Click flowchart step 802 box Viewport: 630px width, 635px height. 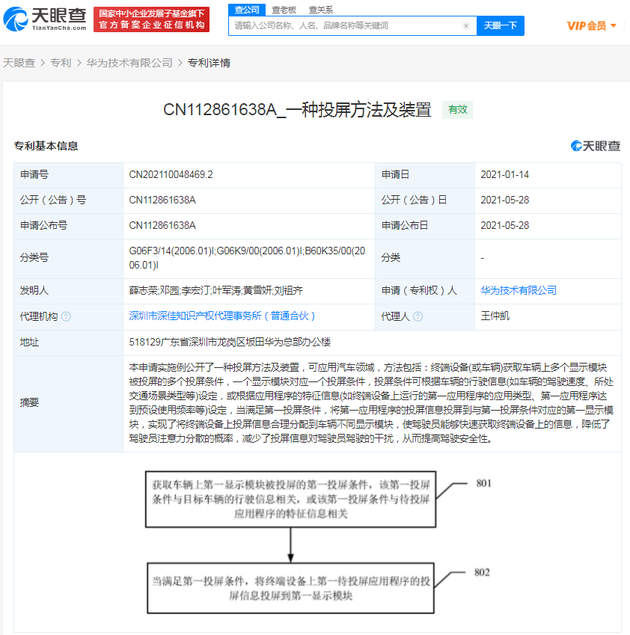[288, 586]
